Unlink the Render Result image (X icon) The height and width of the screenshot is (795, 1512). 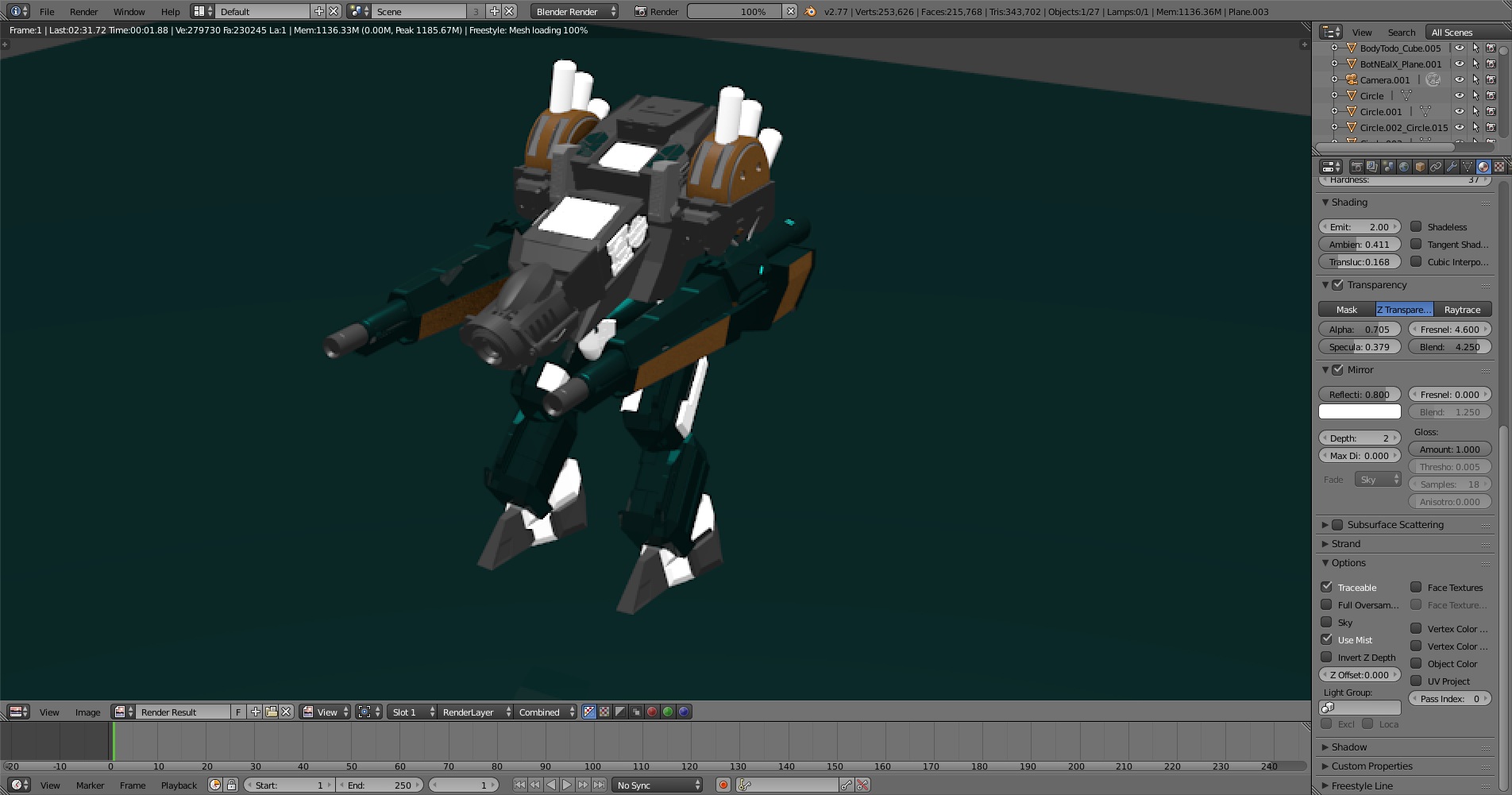tap(287, 712)
